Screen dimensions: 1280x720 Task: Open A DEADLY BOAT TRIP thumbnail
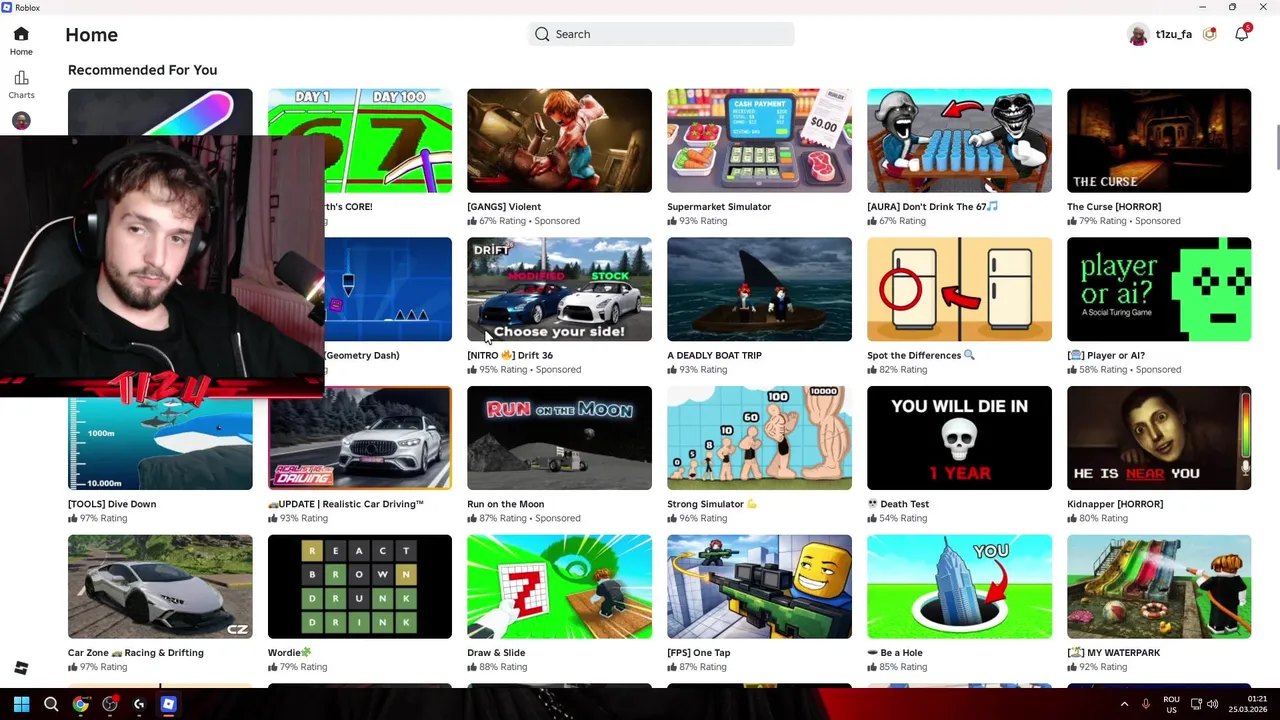click(759, 289)
